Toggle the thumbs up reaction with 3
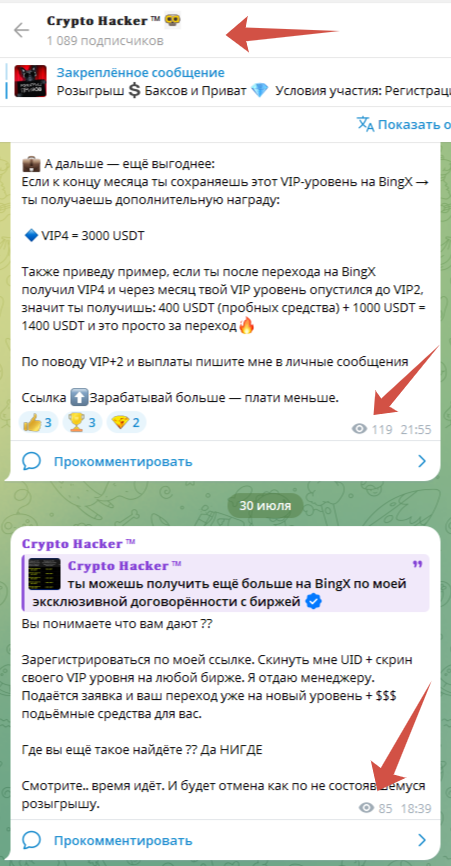451x866 pixels. (39, 424)
